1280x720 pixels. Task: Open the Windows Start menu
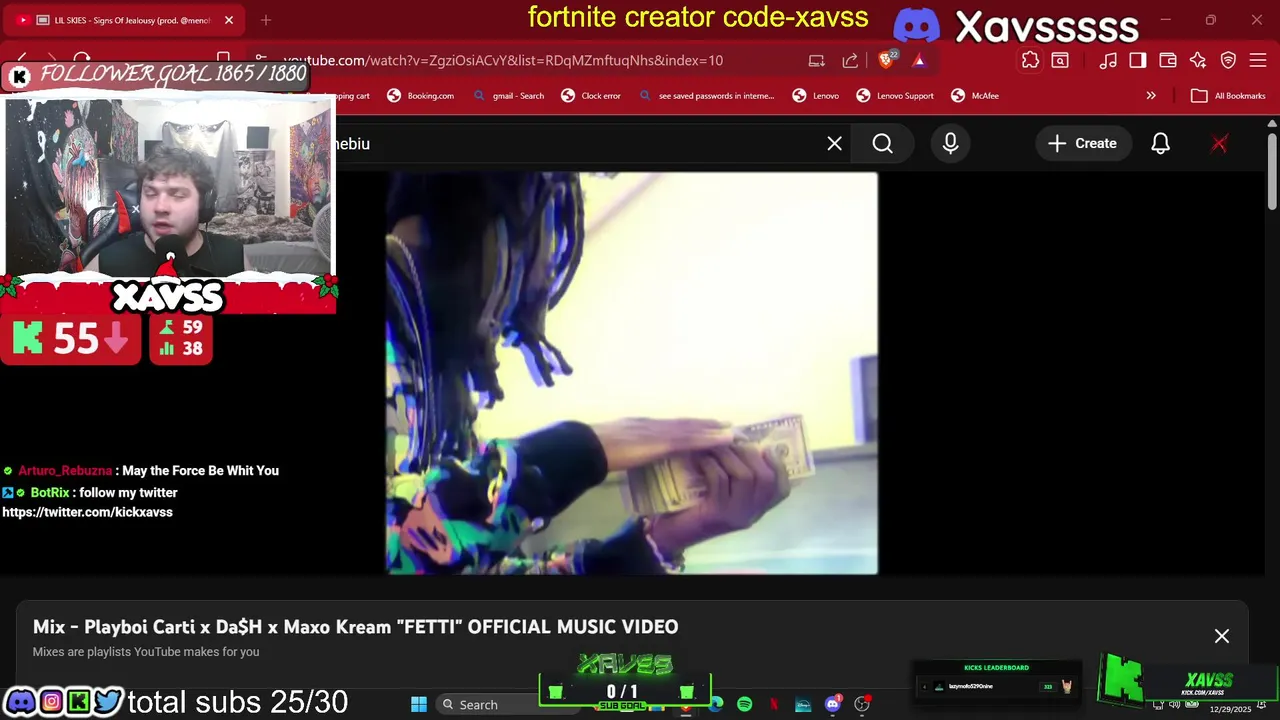[x=419, y=705]
